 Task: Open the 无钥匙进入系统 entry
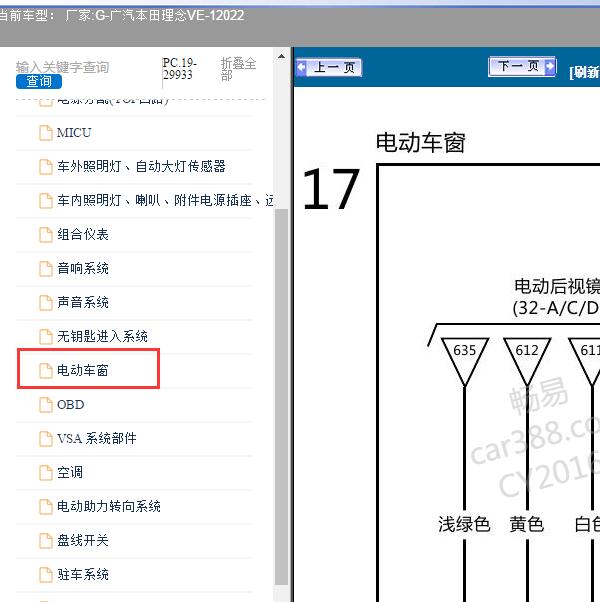coord(102,336)
